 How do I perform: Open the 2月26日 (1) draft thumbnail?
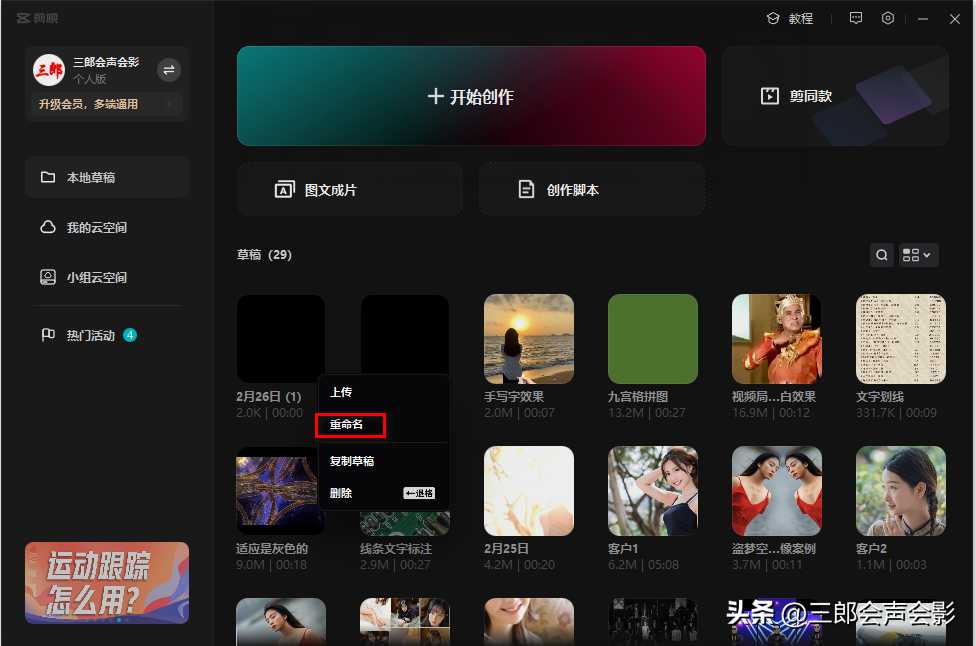click(281, 339)
